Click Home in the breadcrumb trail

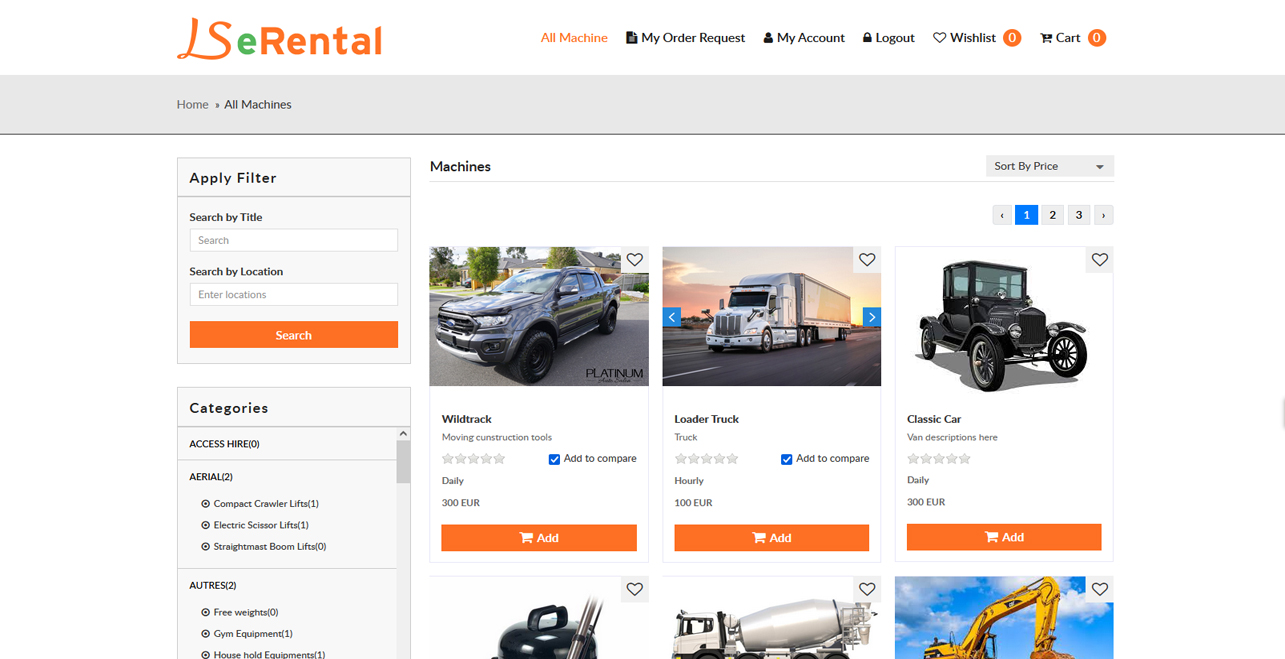click(192, 104)
